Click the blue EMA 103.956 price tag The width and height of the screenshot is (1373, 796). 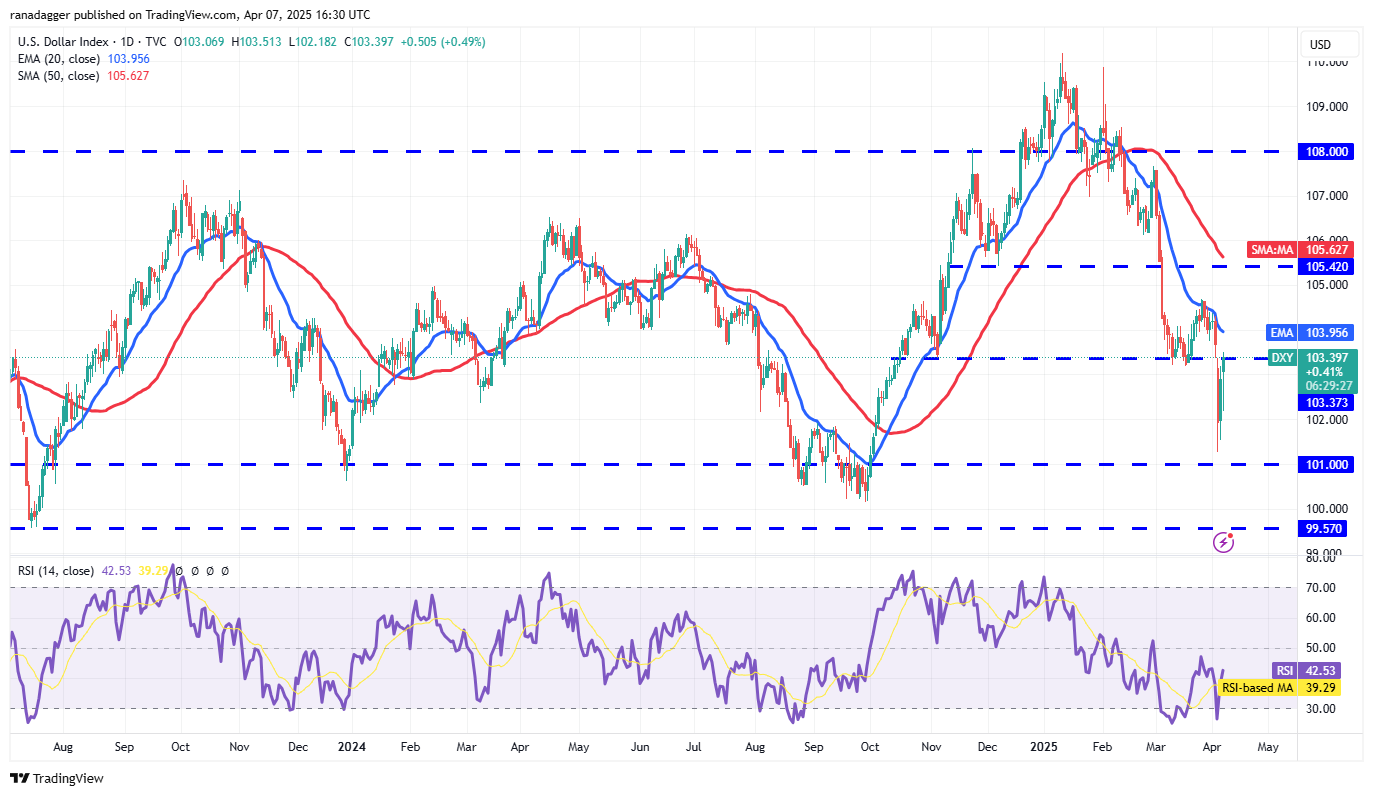(1320, 333)
